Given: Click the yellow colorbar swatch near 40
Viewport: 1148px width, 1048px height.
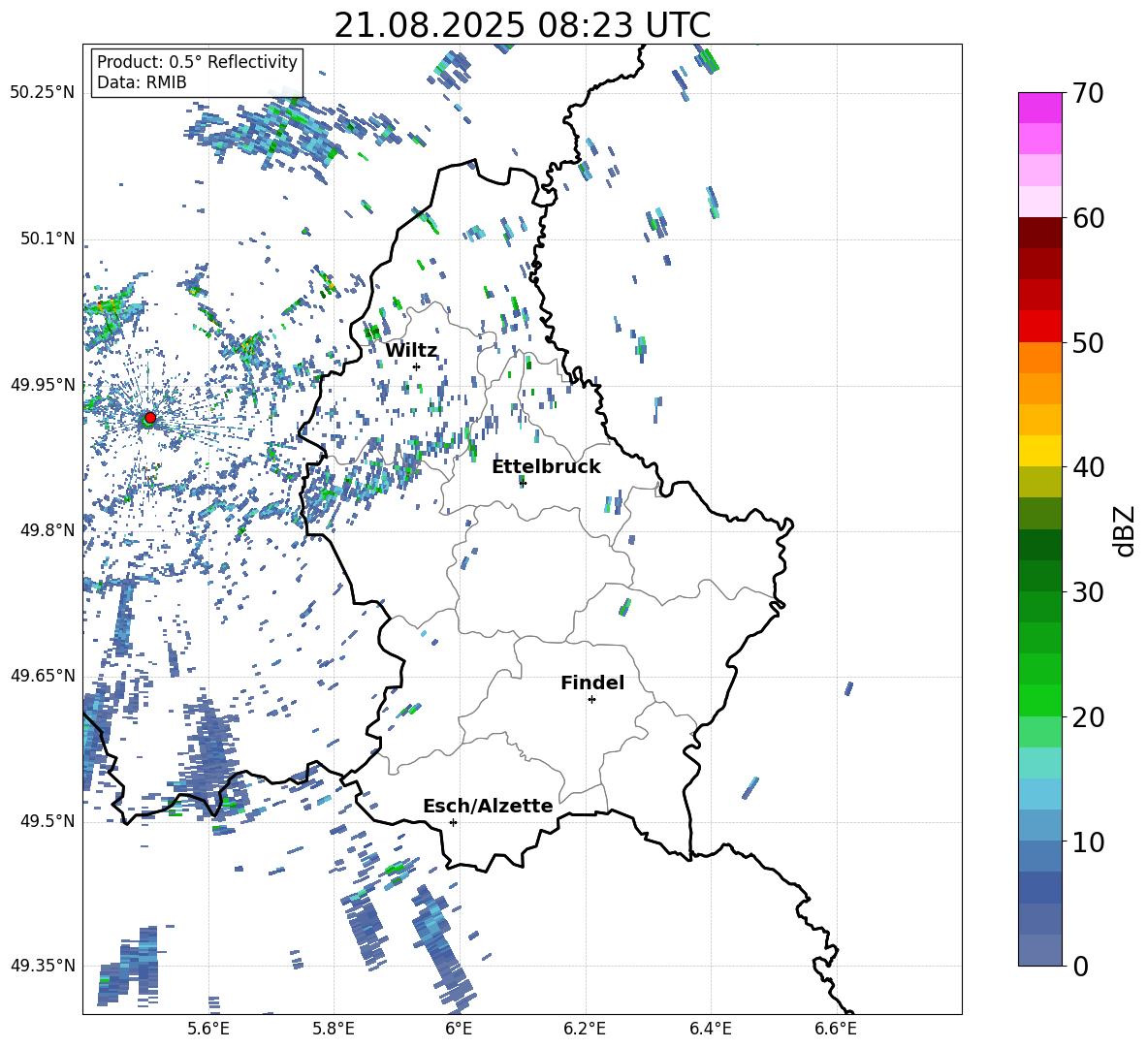Looking at the screenshot, I should (x=1039, y=451).
